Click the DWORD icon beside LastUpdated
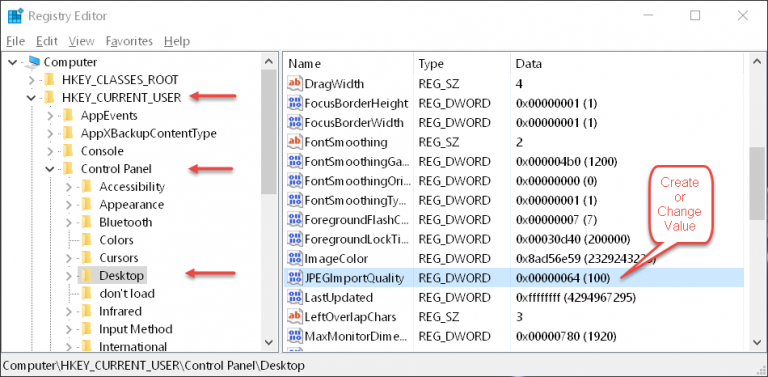Screen dimensions: 768x377 295,297
